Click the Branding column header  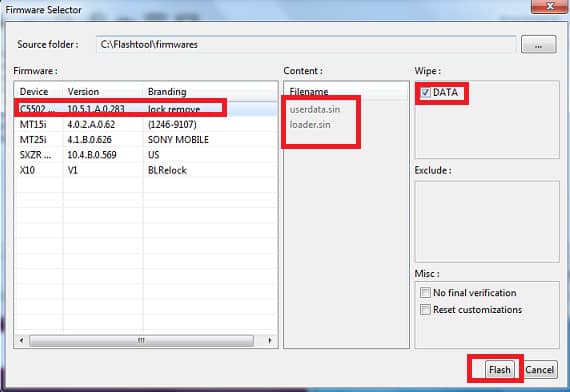[210, 91]
